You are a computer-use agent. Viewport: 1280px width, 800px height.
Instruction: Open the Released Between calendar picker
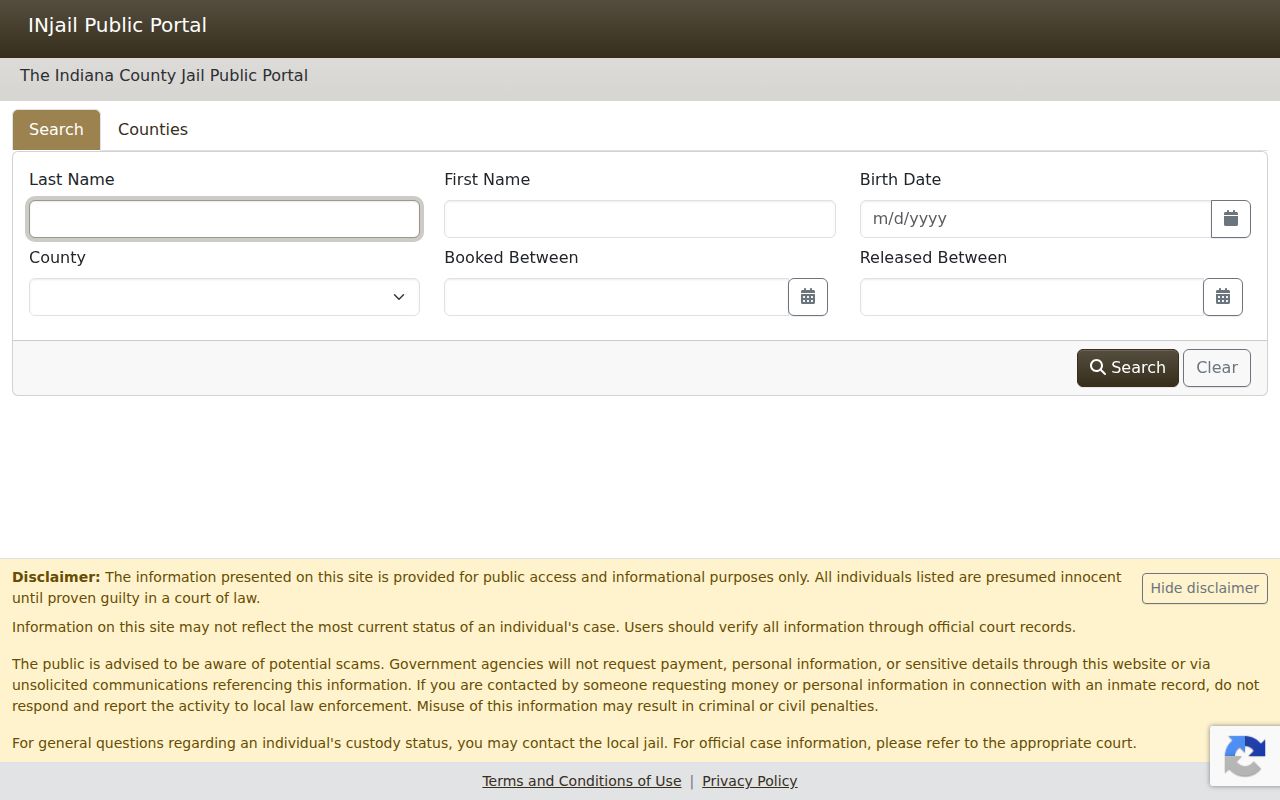(x=1223, y=297)
